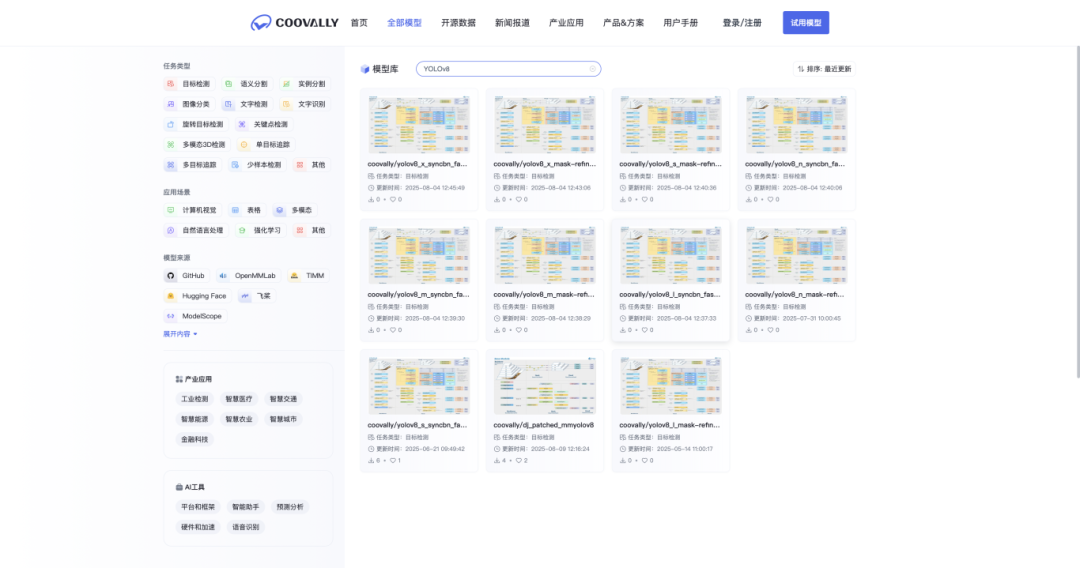Click the 试用模型 button
The height and width of the screenshot is (568, 1080).
806,23
